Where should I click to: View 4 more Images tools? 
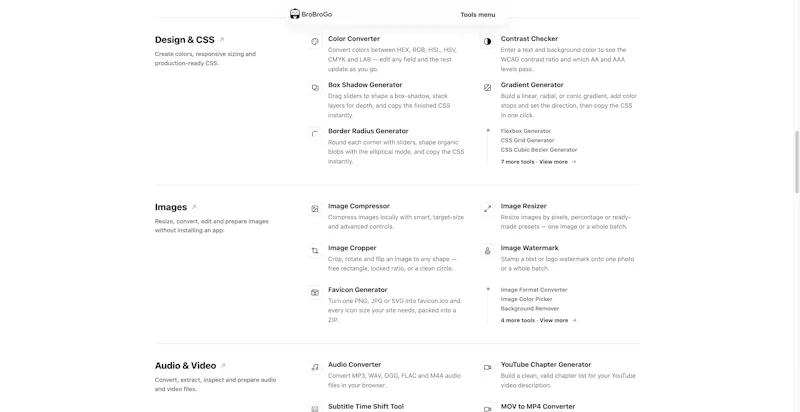(538, 320)
